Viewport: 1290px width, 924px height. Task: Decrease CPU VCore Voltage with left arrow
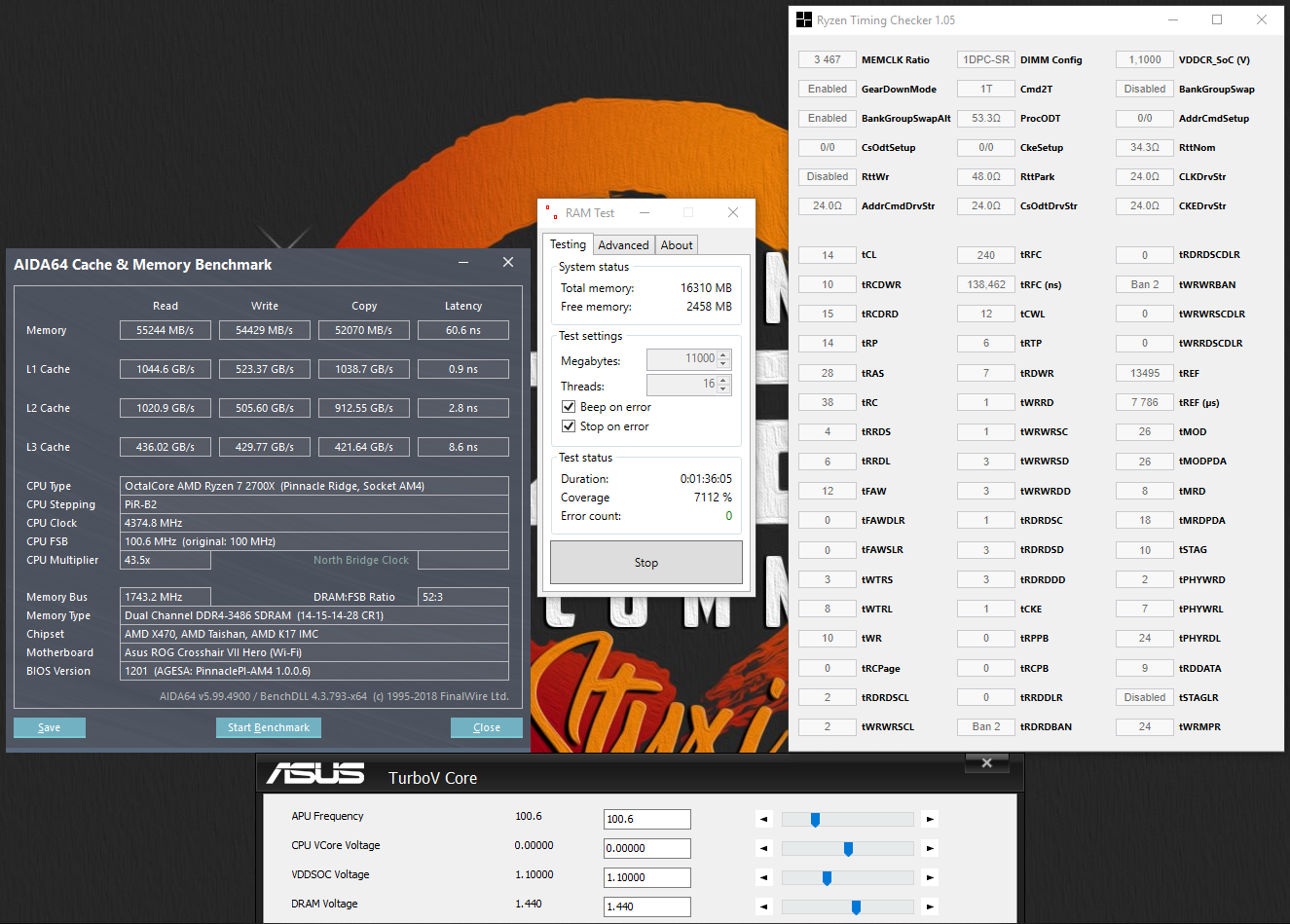tap(764, 849)
